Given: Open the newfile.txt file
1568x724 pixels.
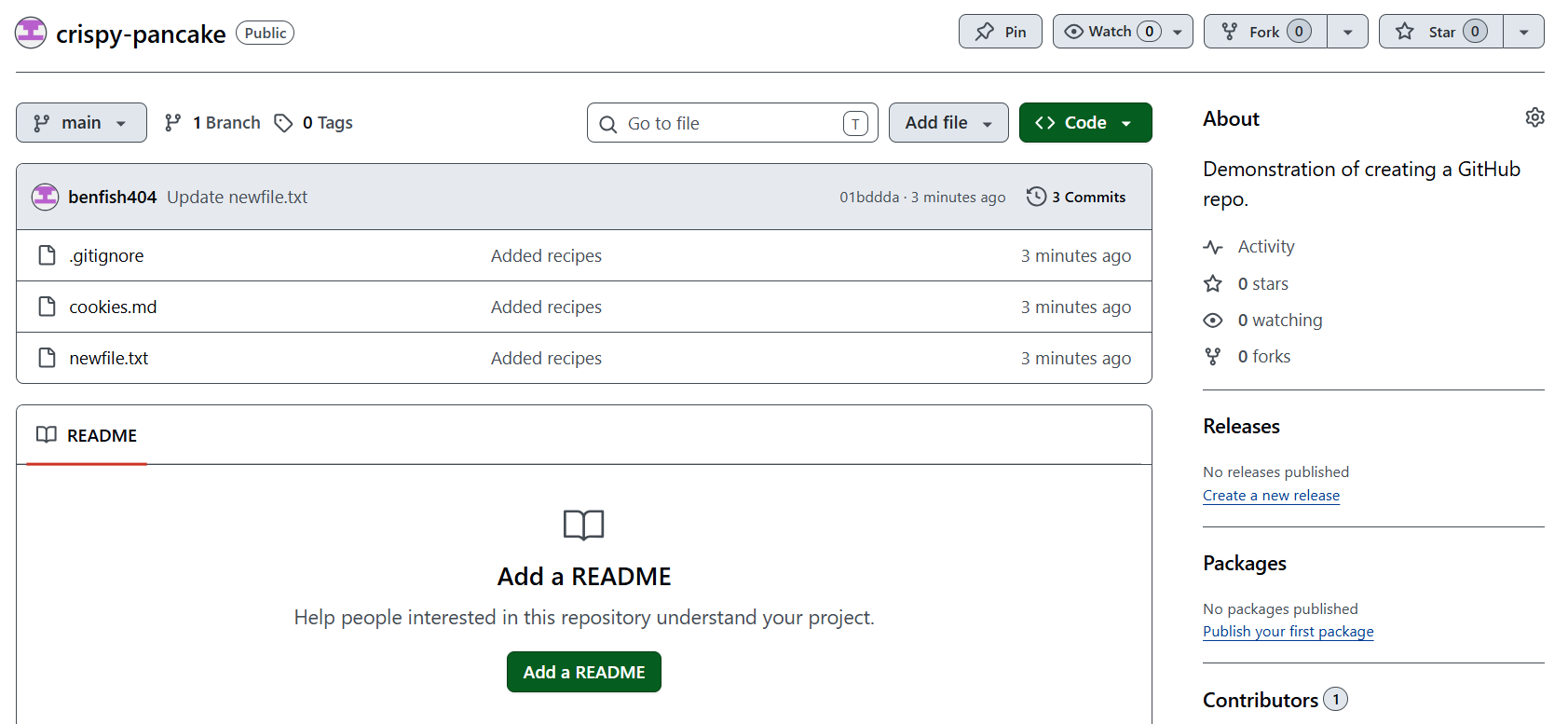Looking at the screenshot, I should click(x=109, y=358).
